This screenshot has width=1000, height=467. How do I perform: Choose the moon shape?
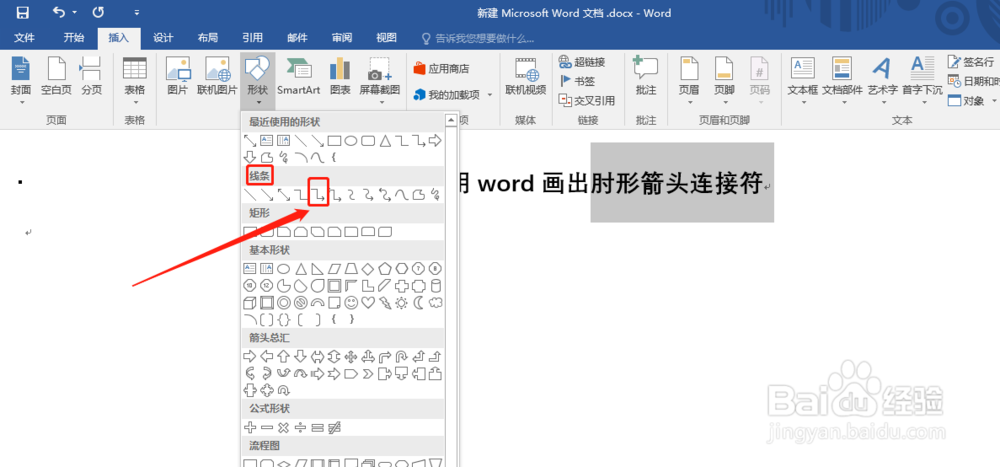click(x=418, y=302)
